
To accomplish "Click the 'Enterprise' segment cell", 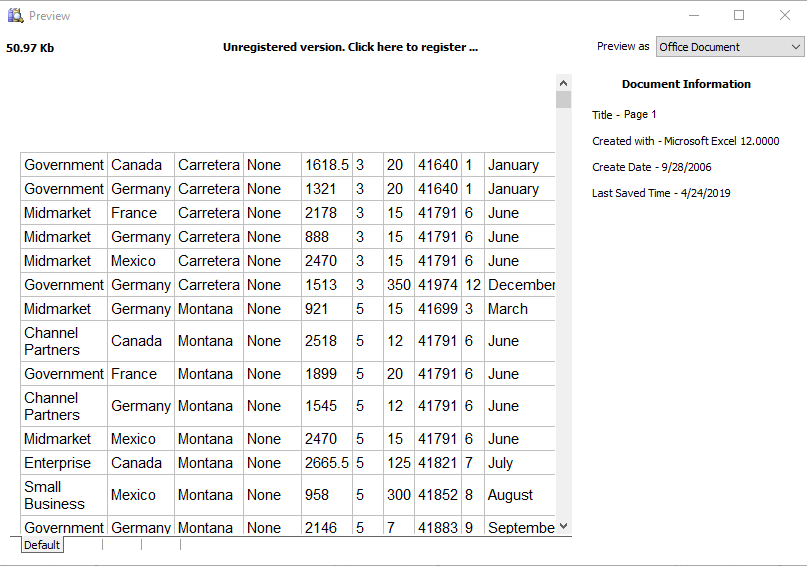I will 57,463.
